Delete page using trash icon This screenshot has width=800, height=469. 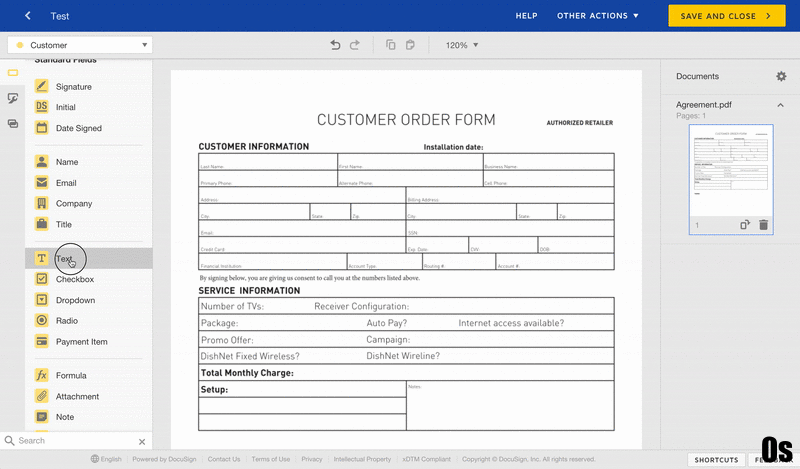pyautogui.click(x=764, y=225)
